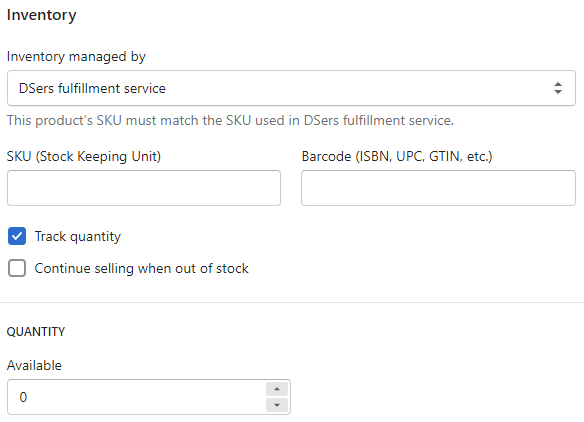Viewport: 584px width, 422px height.
Task: Focus the SKU (Stock Keeping Unit) input
Action: [144, 188]
